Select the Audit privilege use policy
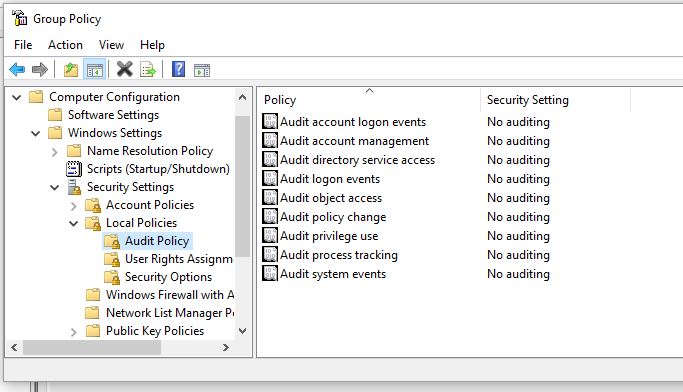683x392 pixels. point(329,236)
